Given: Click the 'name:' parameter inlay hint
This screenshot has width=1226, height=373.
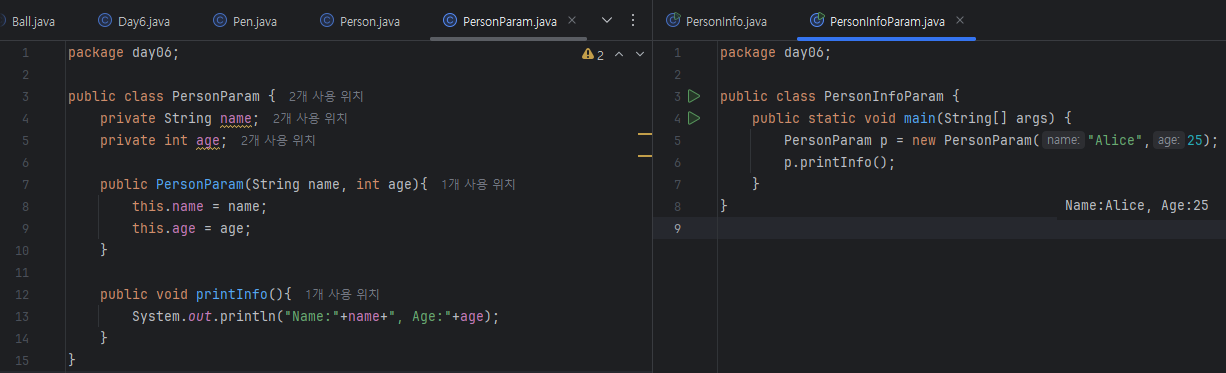Looking at the screenshot, I should [1063, 141].
